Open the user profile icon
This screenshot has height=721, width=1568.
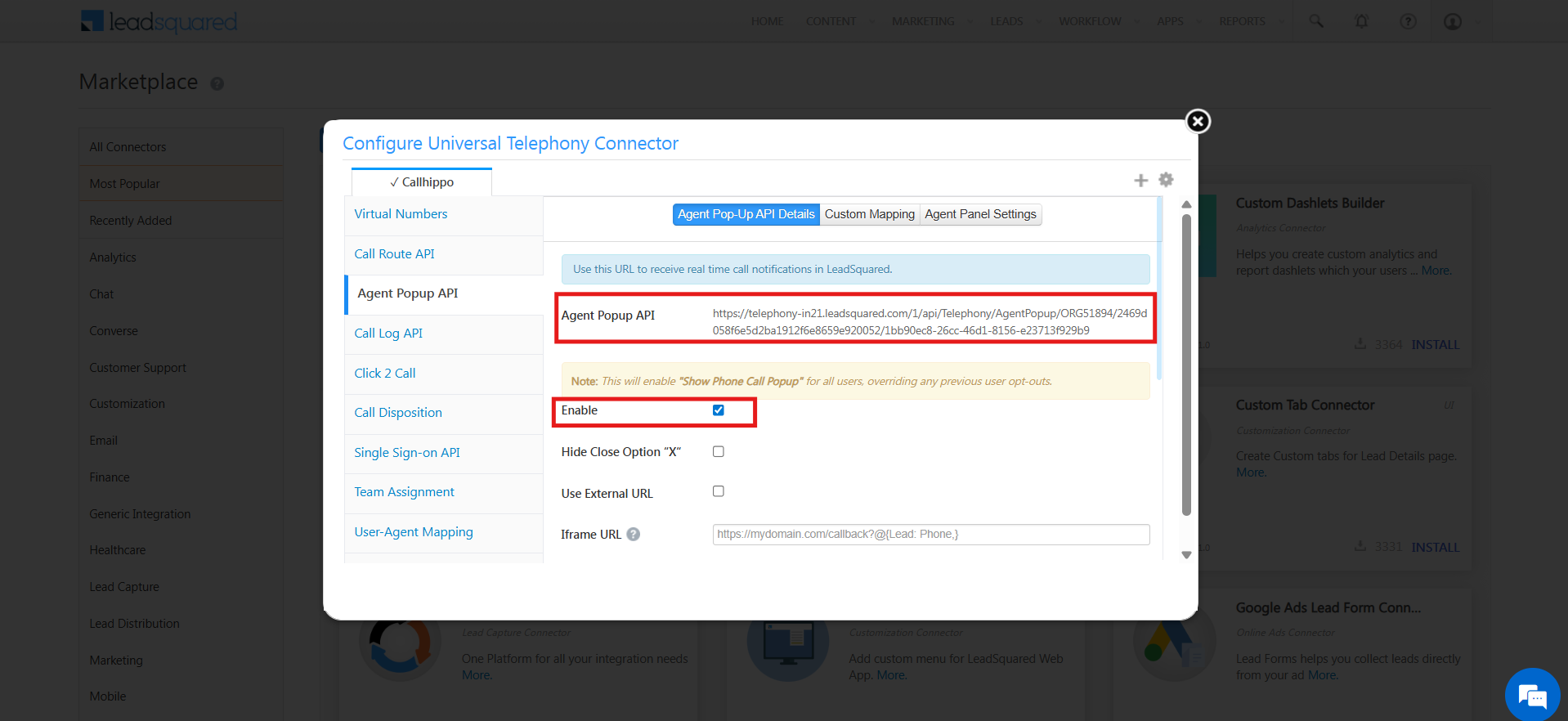1453,21
